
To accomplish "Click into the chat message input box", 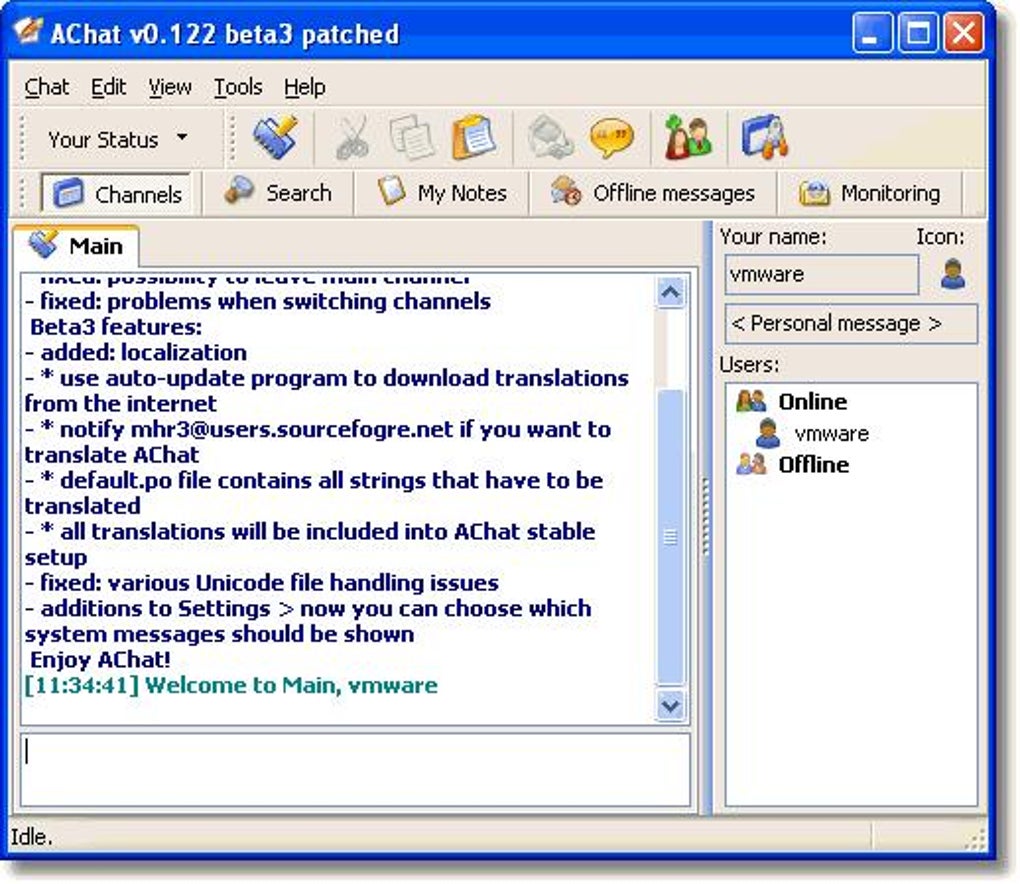I will click(355, 770).
